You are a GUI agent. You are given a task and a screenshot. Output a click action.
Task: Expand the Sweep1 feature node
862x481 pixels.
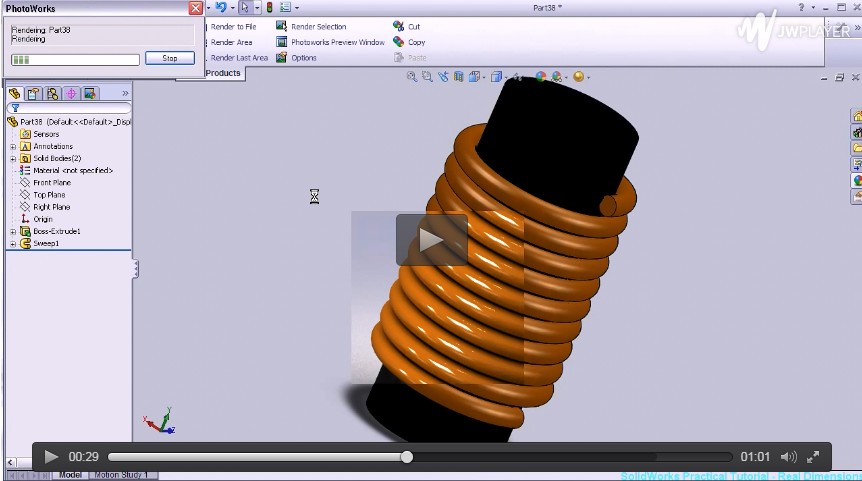coord(13,243)
